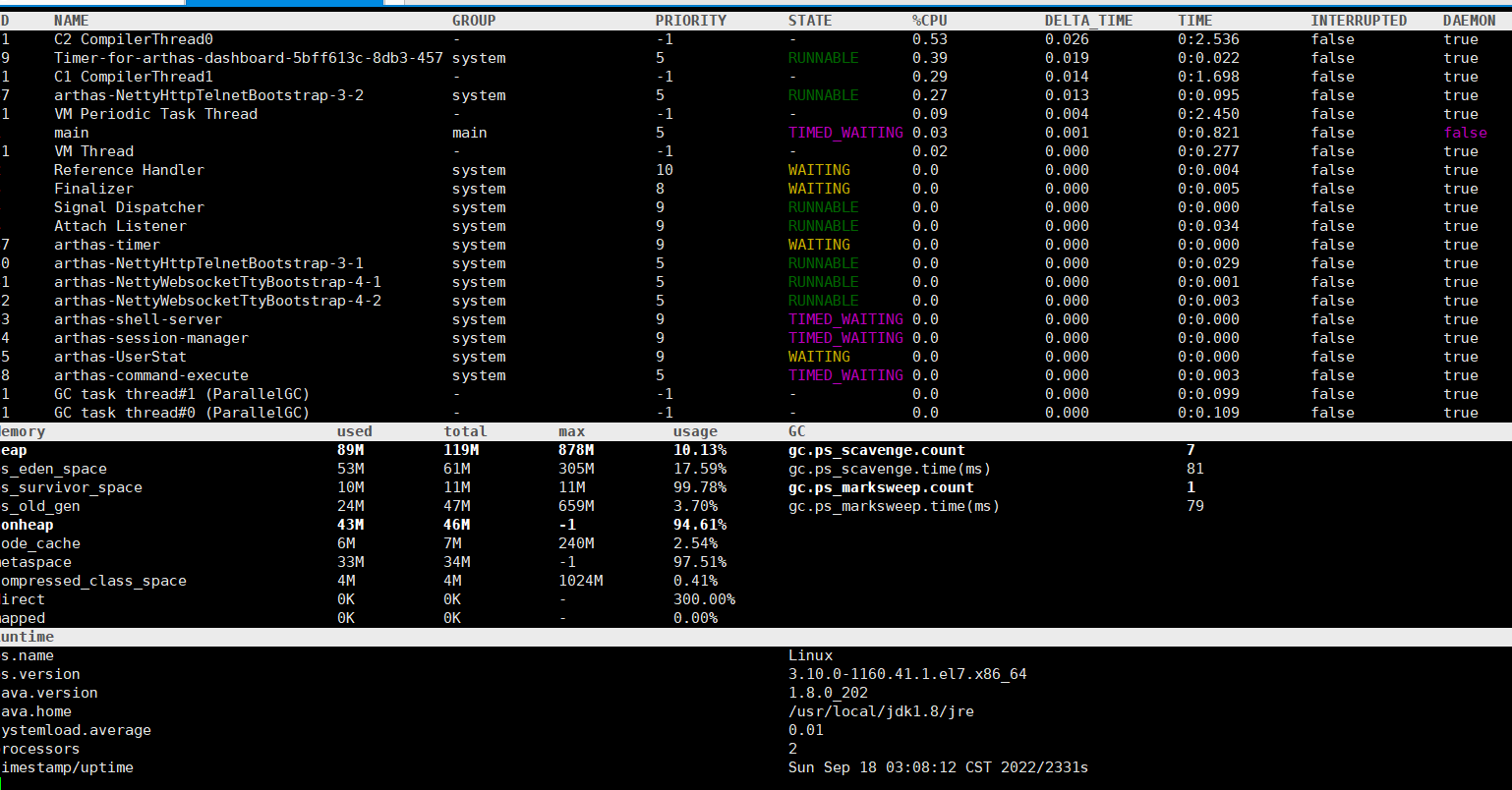Click the GROUP column header

(474, 21)
